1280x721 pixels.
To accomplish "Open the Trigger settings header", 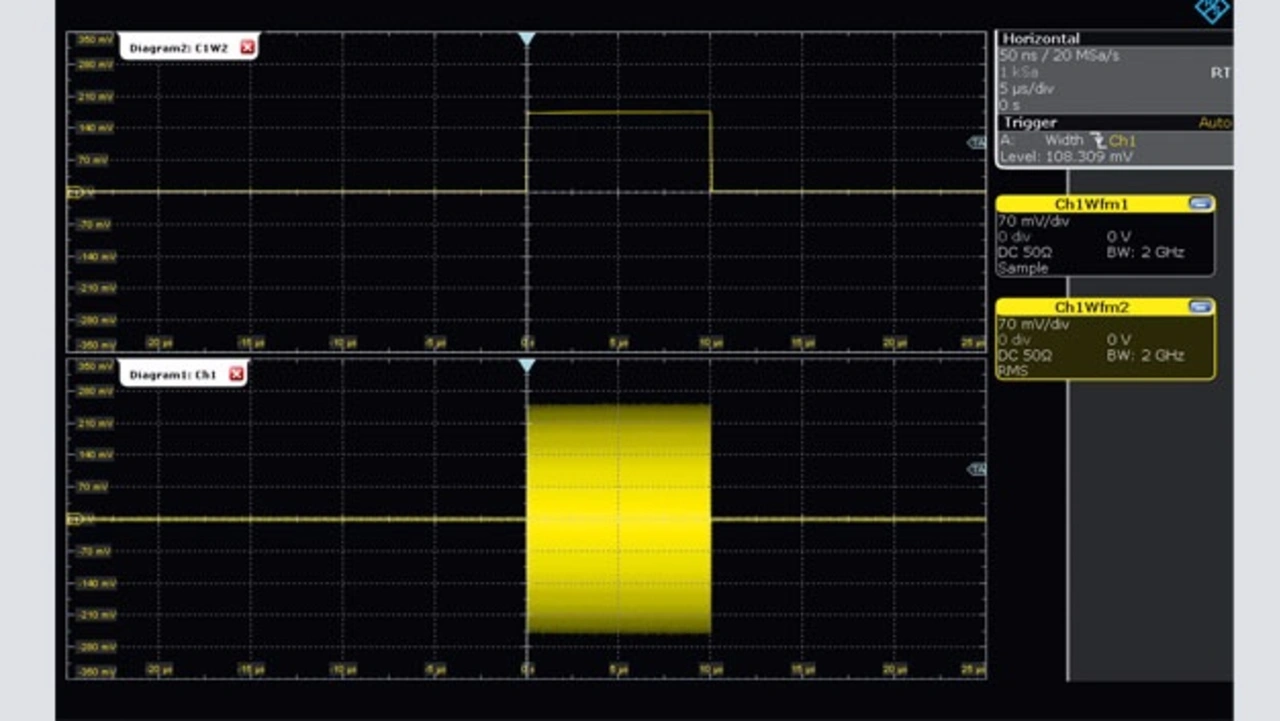I will pos(1030,123).
